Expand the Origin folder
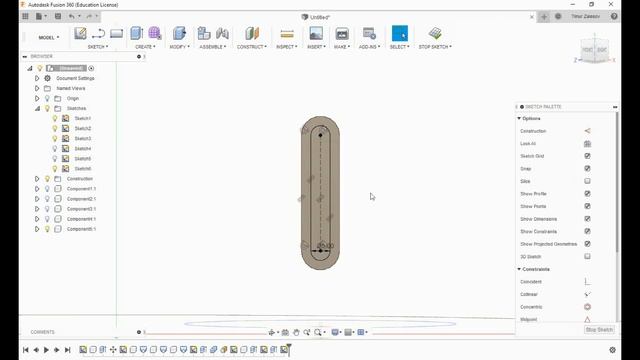This screenshot has height=360, width=640. (37, 98)
